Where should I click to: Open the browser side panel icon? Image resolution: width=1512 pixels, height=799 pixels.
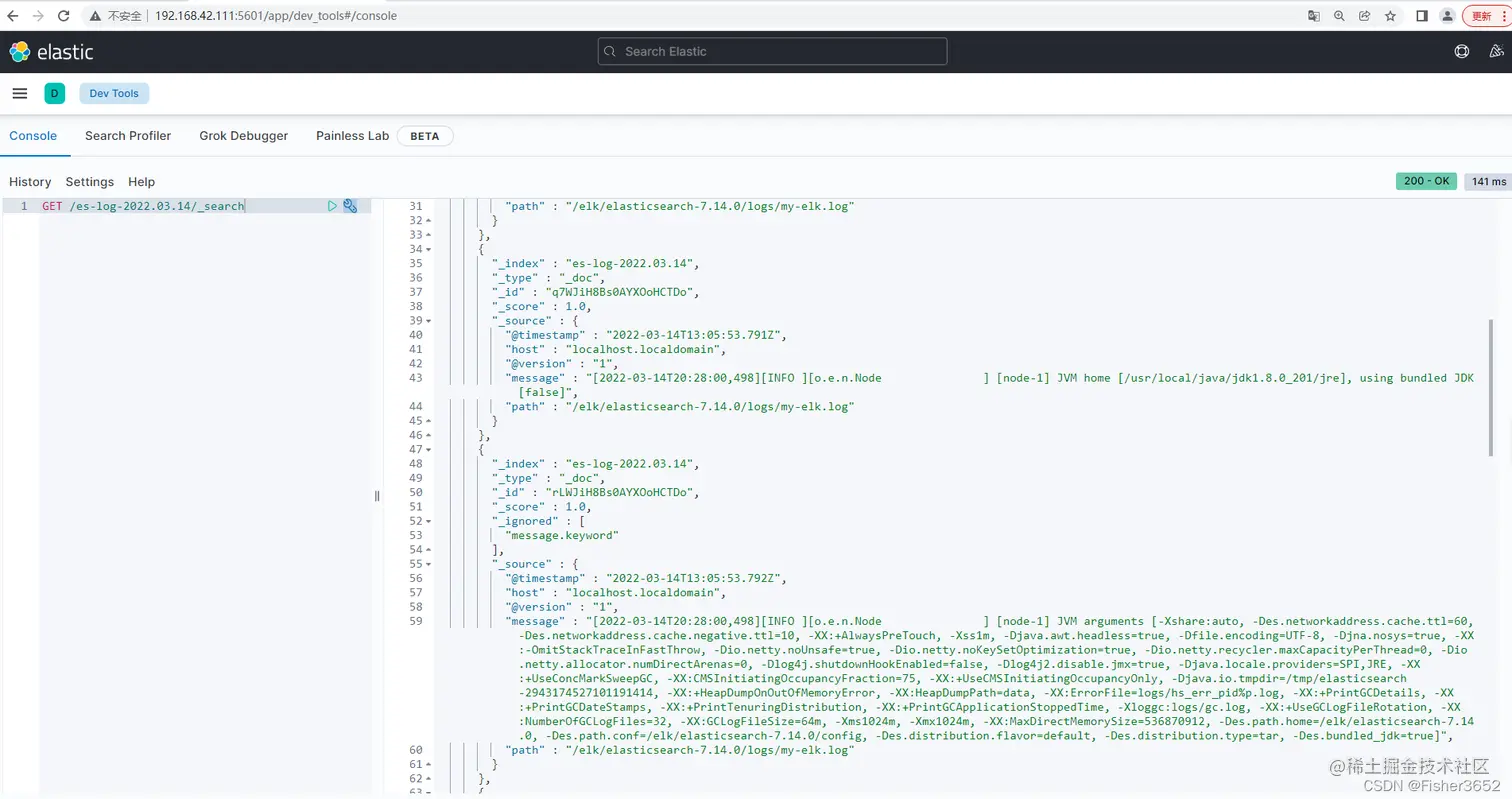[x=1421, y=16]
